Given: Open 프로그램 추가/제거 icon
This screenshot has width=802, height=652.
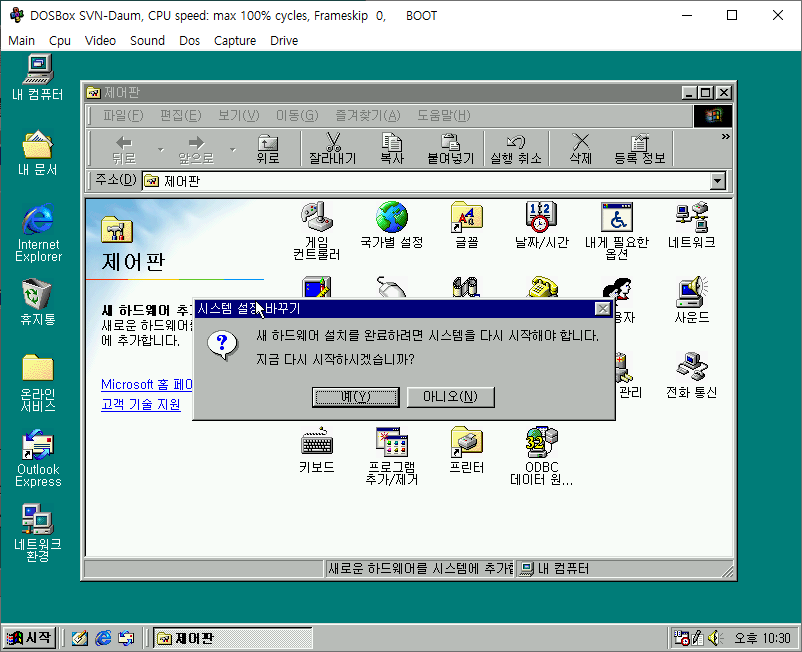Looking at the screenshot, I should click(x=392, y=456).
